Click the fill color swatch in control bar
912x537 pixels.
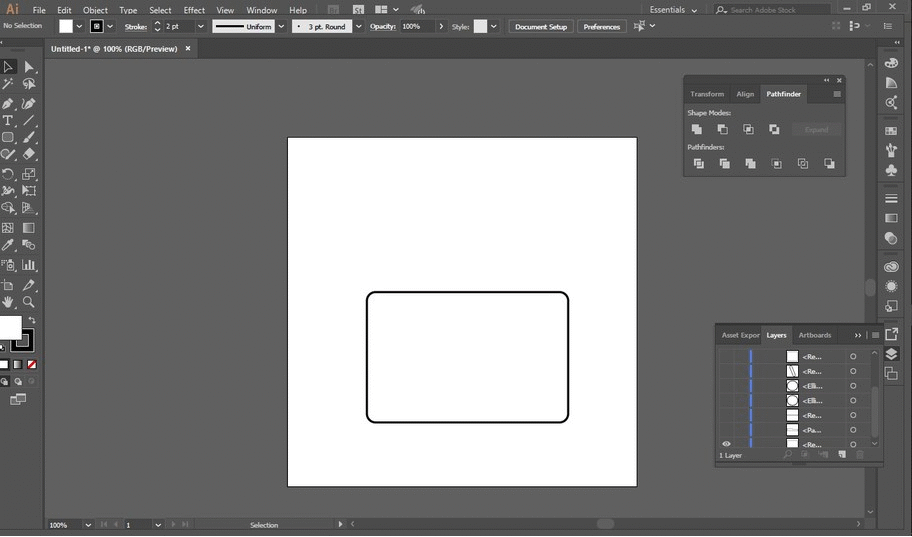point(66,27)
